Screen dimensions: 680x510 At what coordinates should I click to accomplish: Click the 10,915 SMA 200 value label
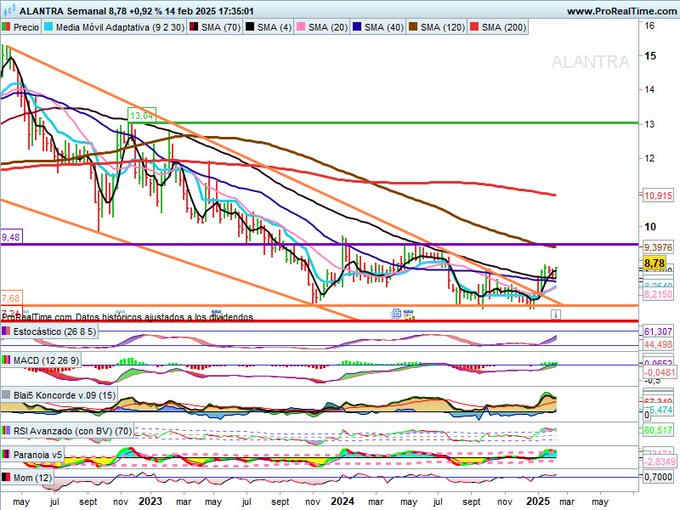(658, 196)
